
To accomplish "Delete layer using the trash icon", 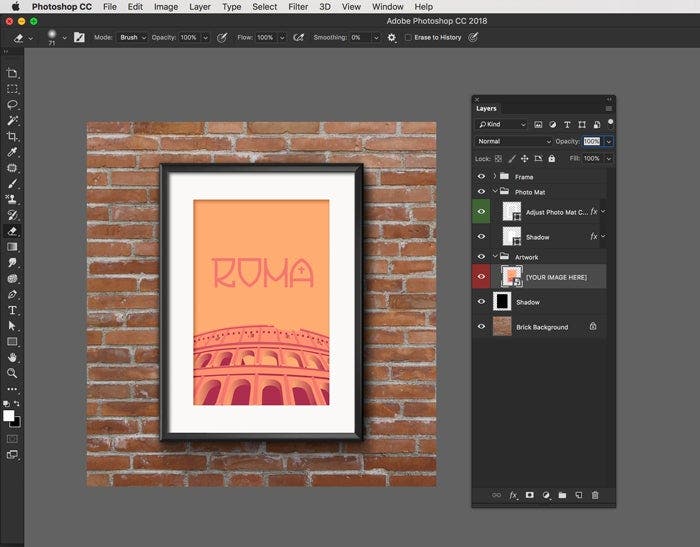I will click(x=595, y=495).
